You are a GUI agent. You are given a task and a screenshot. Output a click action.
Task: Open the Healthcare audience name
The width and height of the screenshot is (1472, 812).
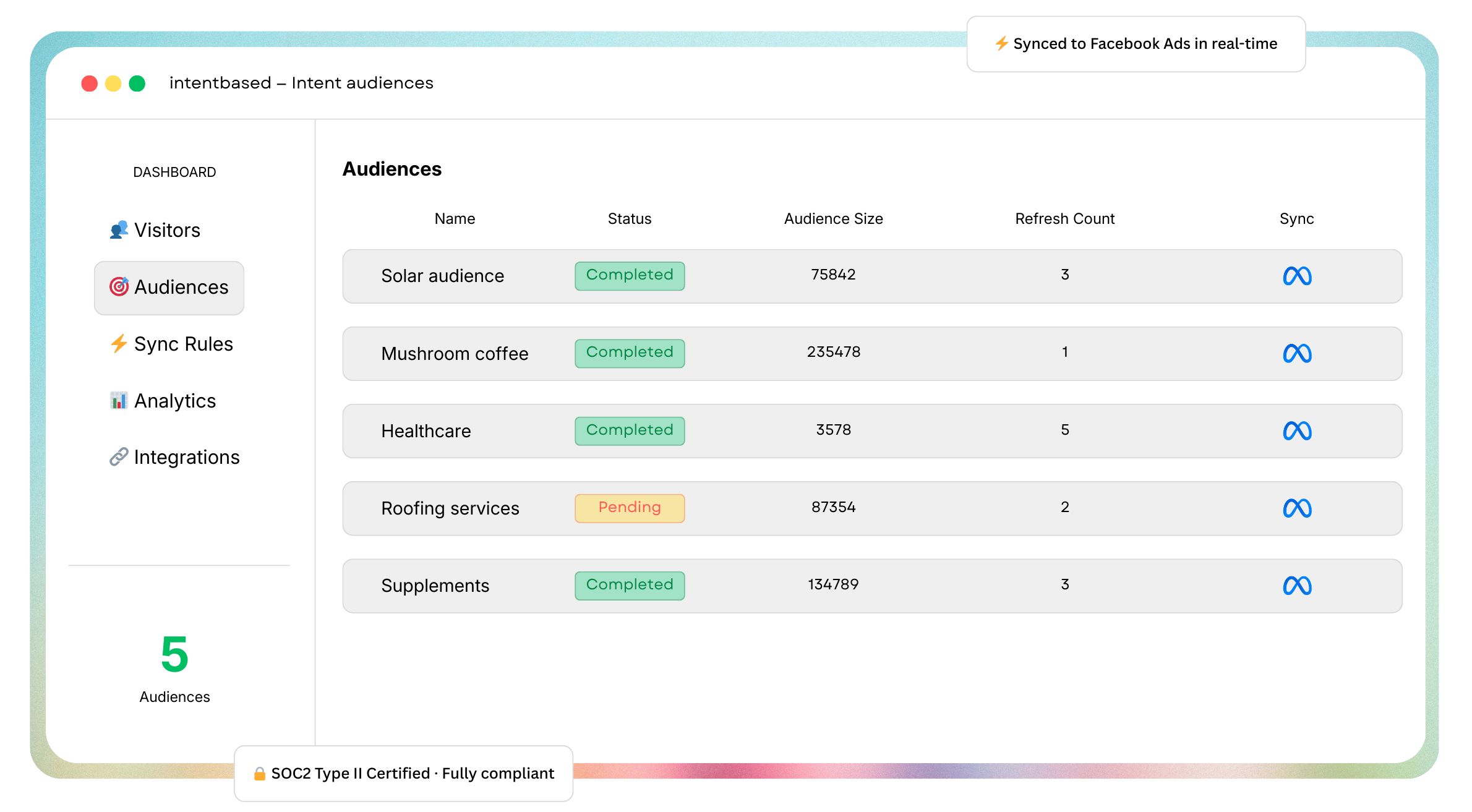pos(426,431)
